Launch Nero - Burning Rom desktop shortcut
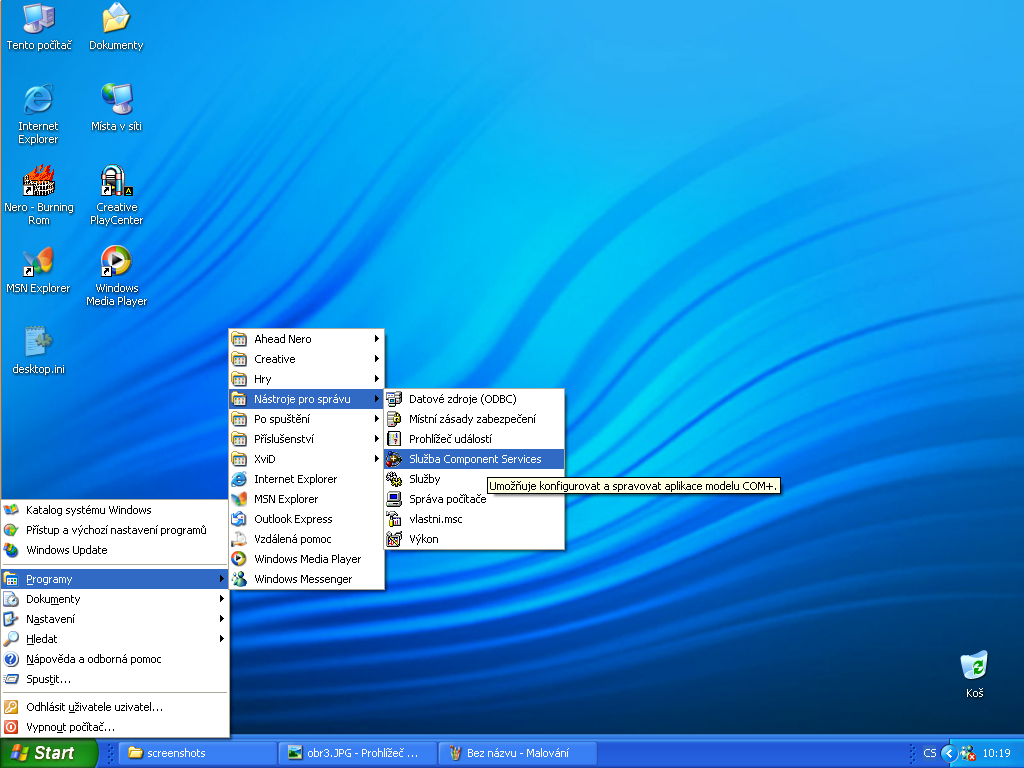Image resolution: width=1024 pixels, height=768 pixels. (x=39, y=195)
